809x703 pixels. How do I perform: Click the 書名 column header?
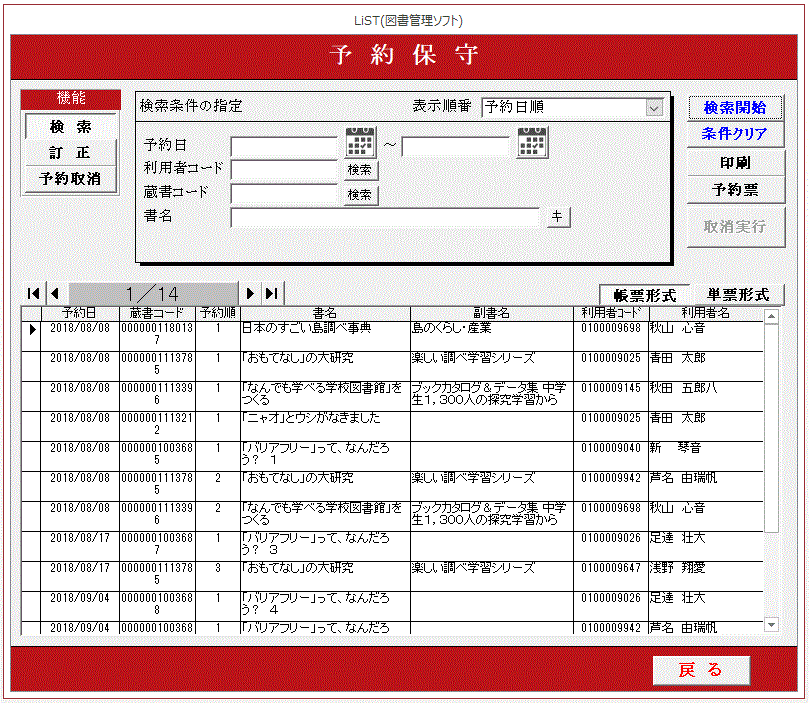point(325,313)
